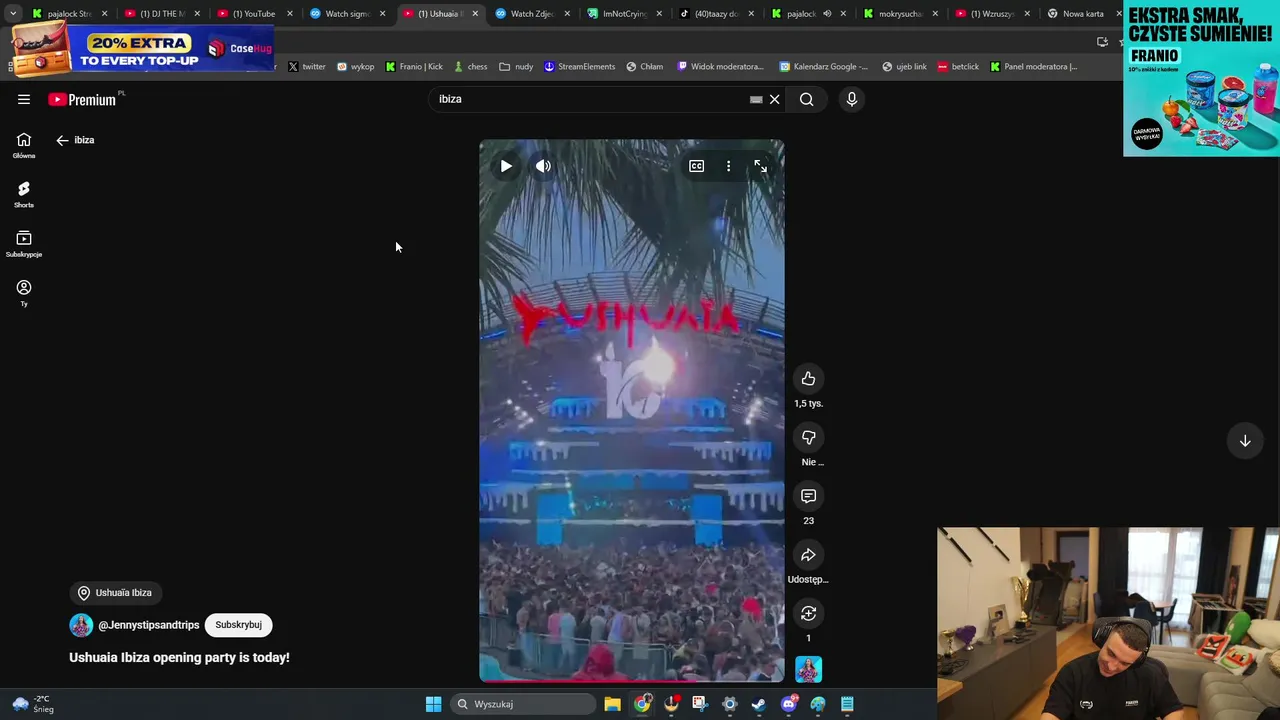Like the short with thumbs up

pos(808,378)
